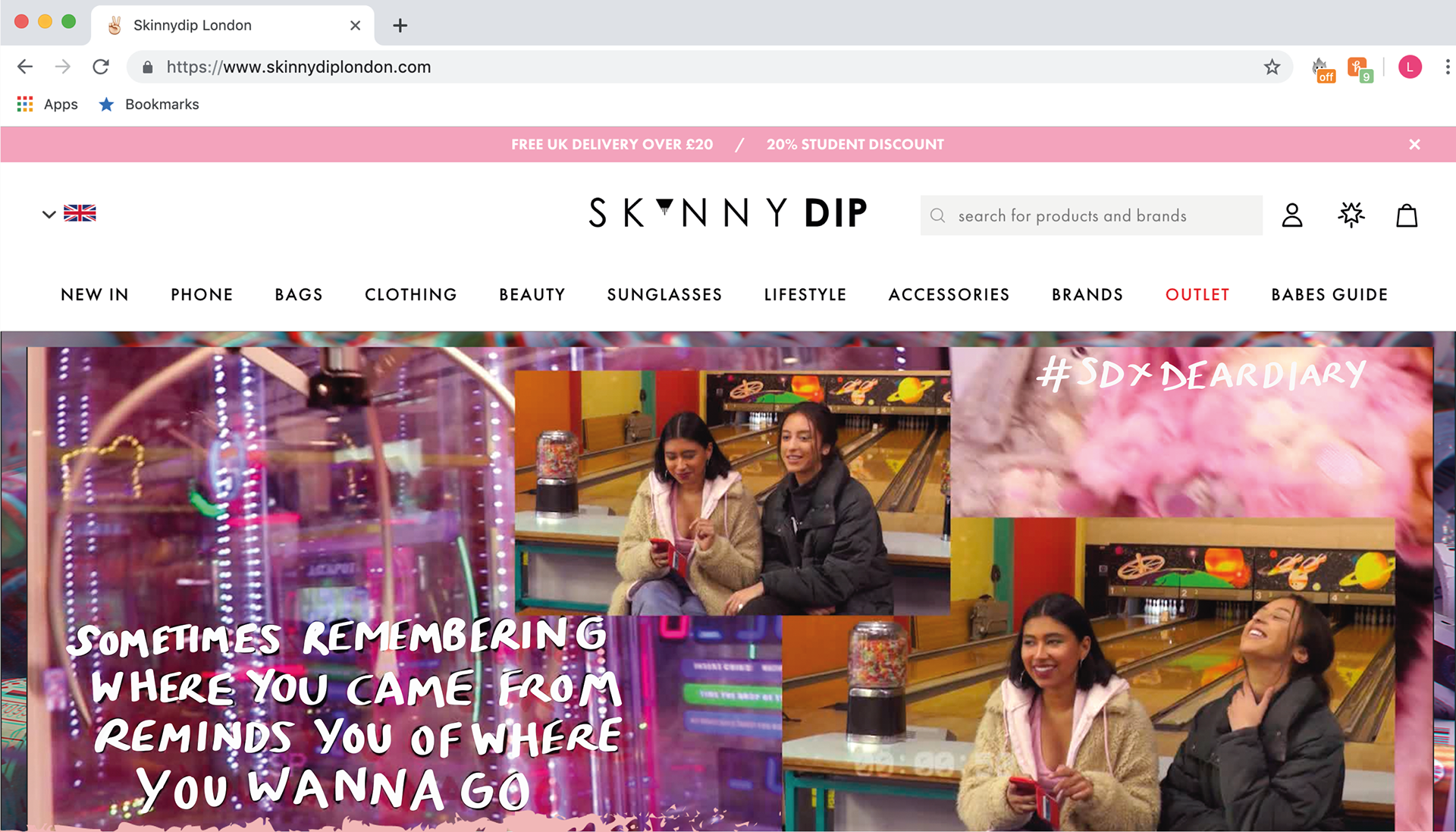1456x832 pixels.
Task: Click the orange extension marked off
Action: [x=1323, y=69]
